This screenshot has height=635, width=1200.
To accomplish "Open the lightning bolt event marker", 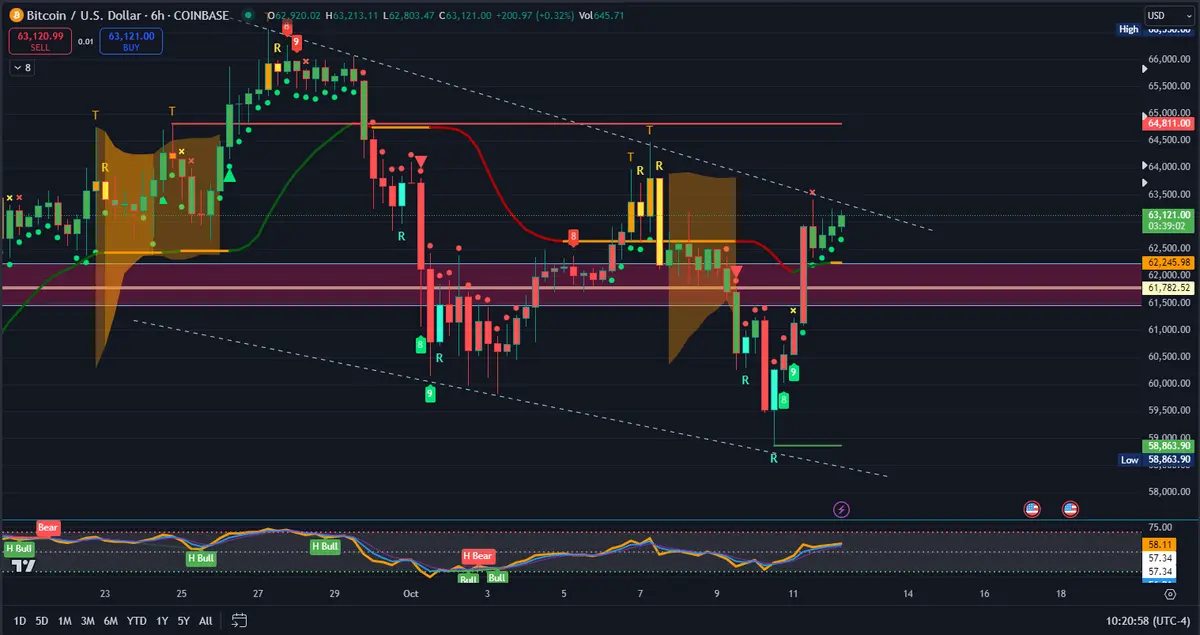I will pos(841,509).
